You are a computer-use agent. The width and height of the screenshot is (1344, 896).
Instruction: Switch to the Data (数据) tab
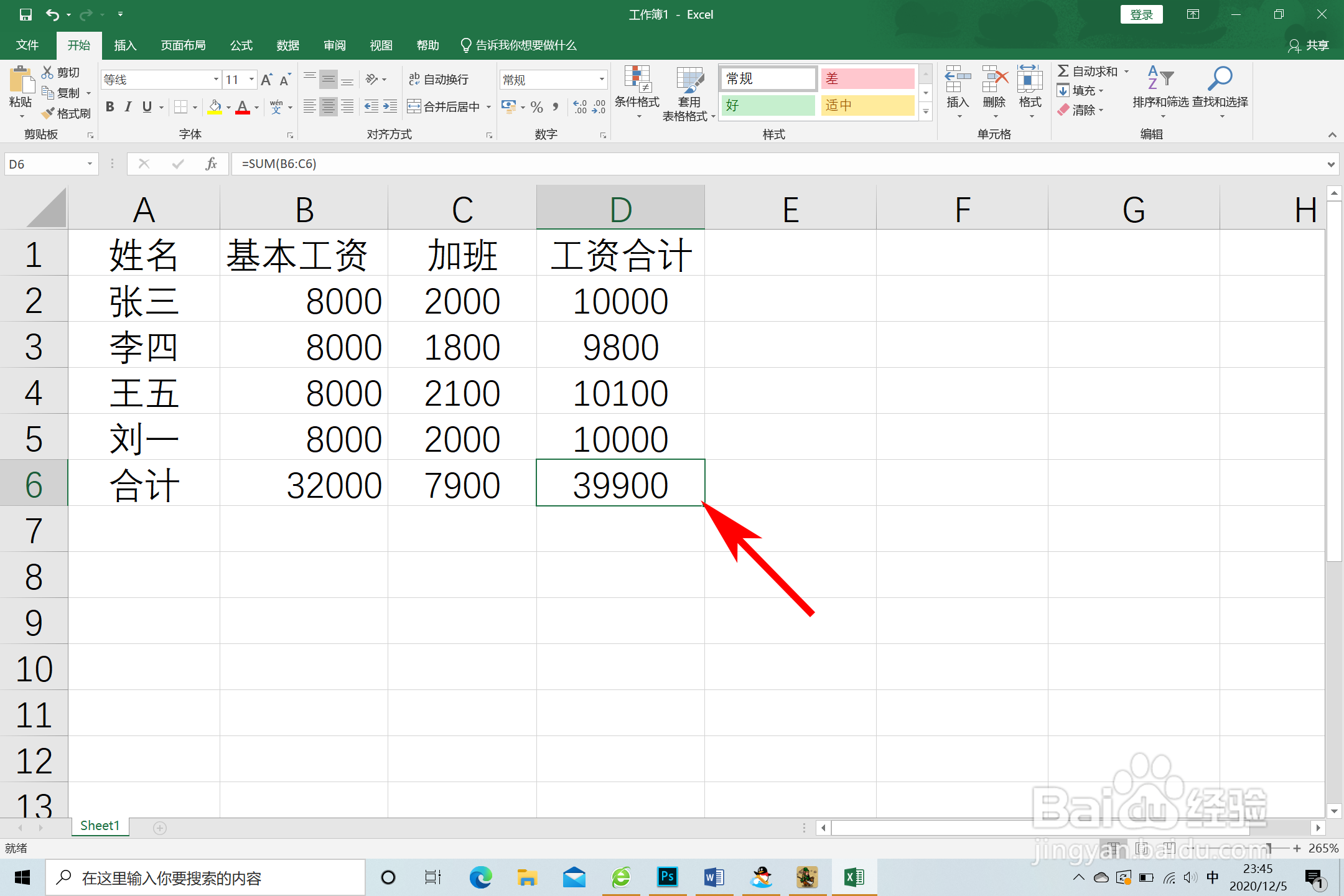tap(288, 45)
